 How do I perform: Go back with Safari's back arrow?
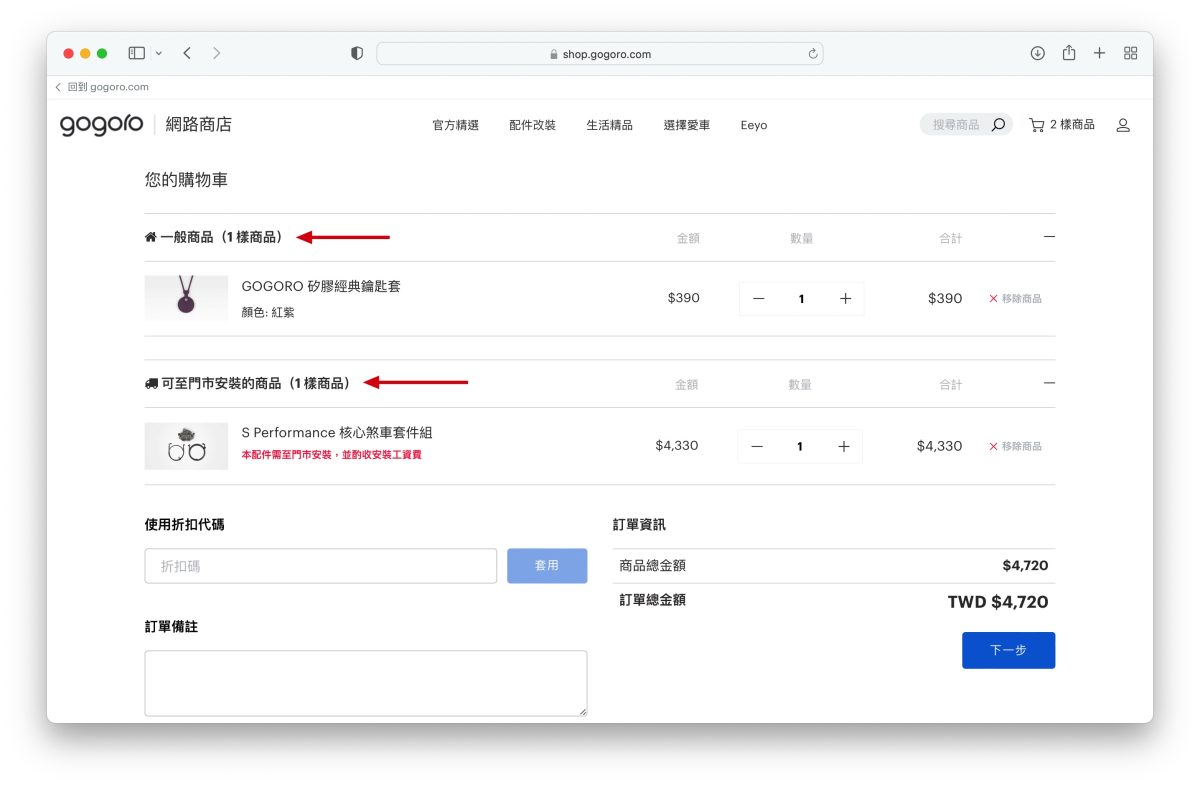click(x=187, y=53)
